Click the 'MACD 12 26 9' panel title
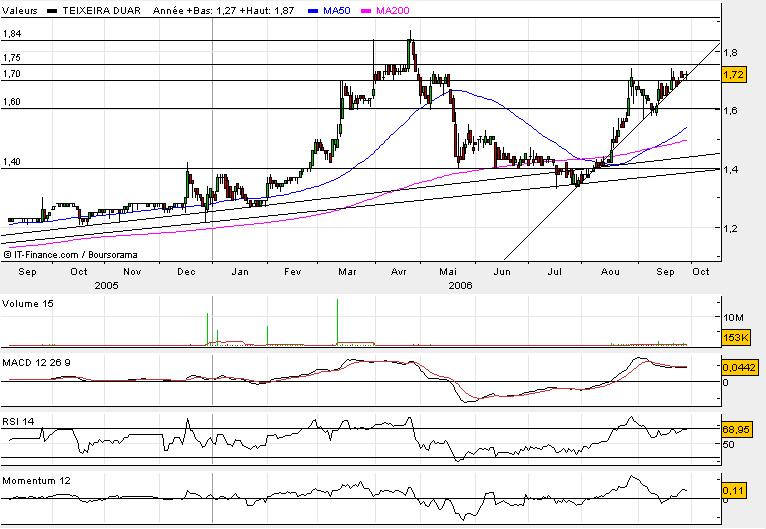 point(36,362)
